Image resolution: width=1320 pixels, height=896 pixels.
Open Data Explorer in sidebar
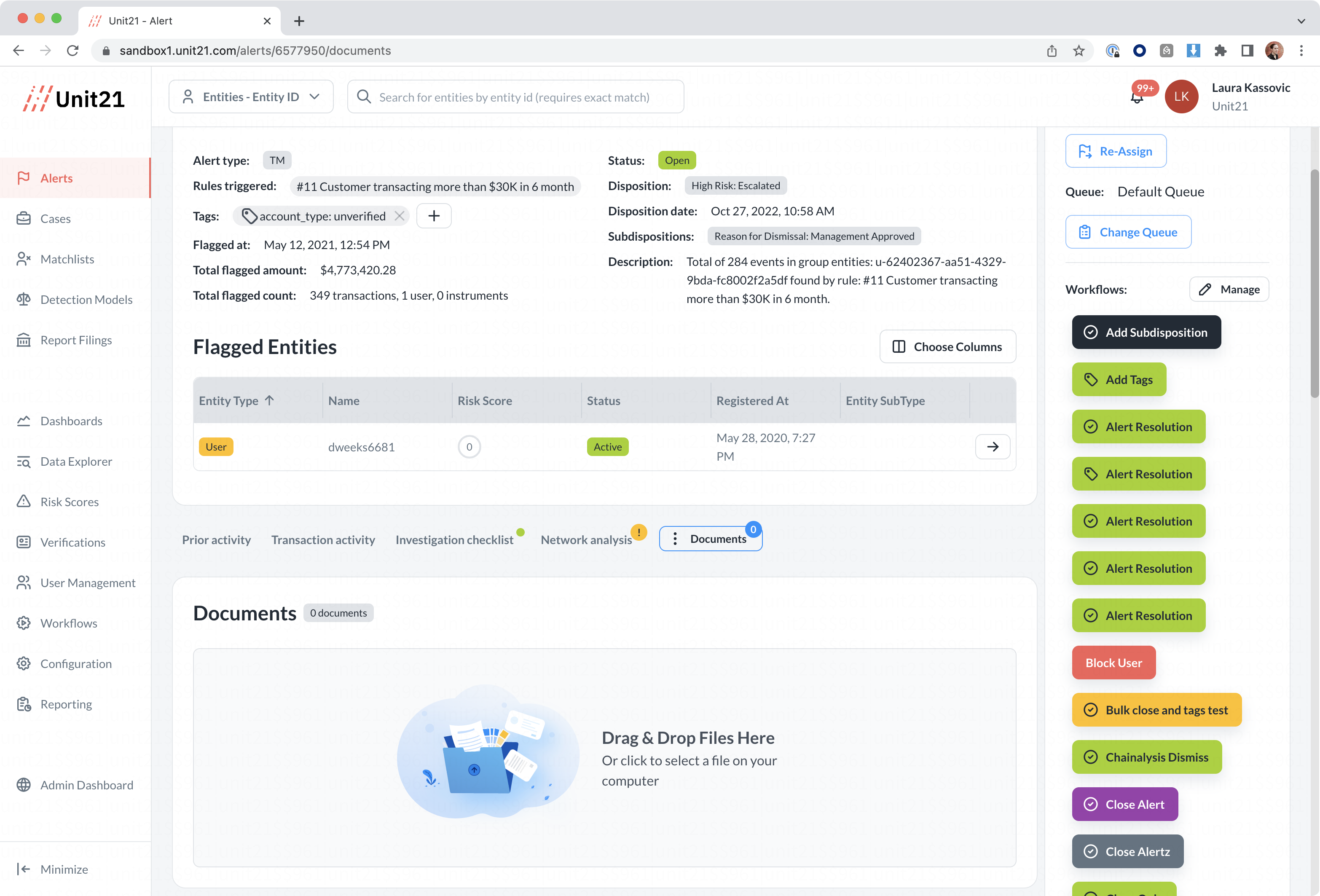pos(75,461)
